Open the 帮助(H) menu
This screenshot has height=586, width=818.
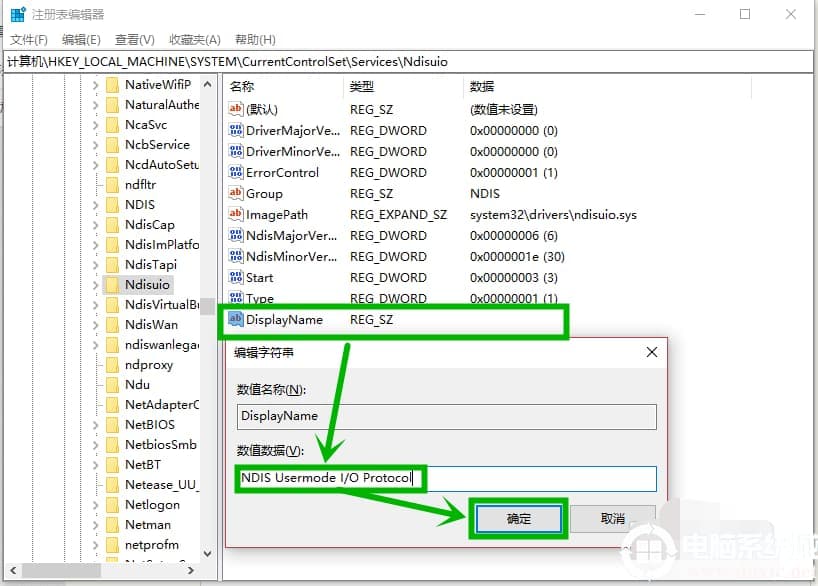point(255,40)
